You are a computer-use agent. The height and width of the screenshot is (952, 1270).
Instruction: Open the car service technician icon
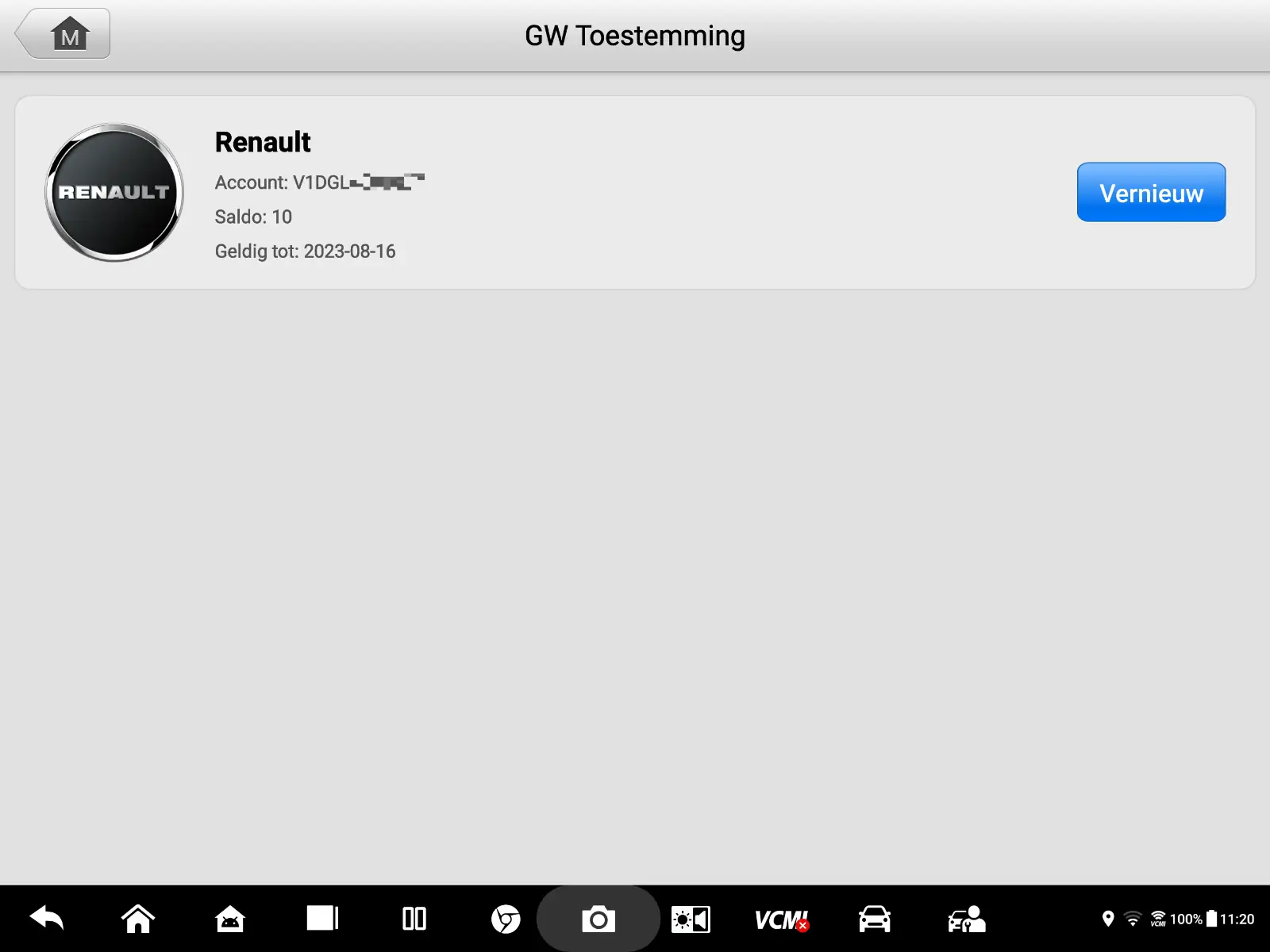tap(967, 919)
